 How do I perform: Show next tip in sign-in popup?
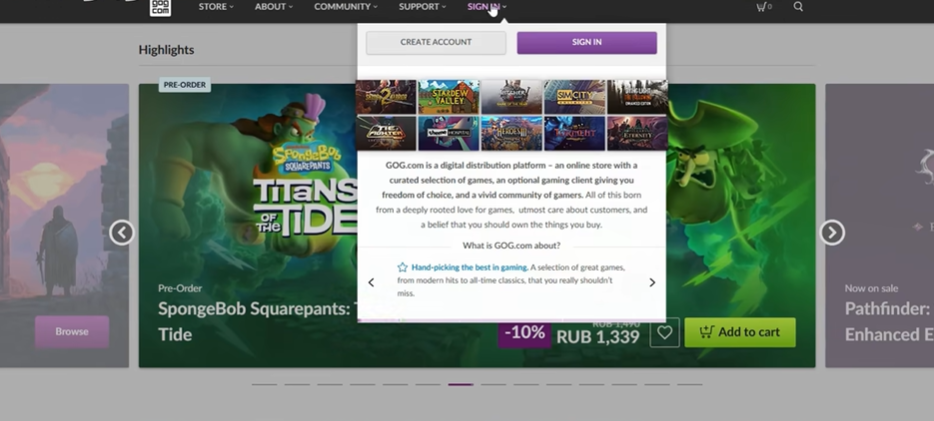click(x=652, y=282)
